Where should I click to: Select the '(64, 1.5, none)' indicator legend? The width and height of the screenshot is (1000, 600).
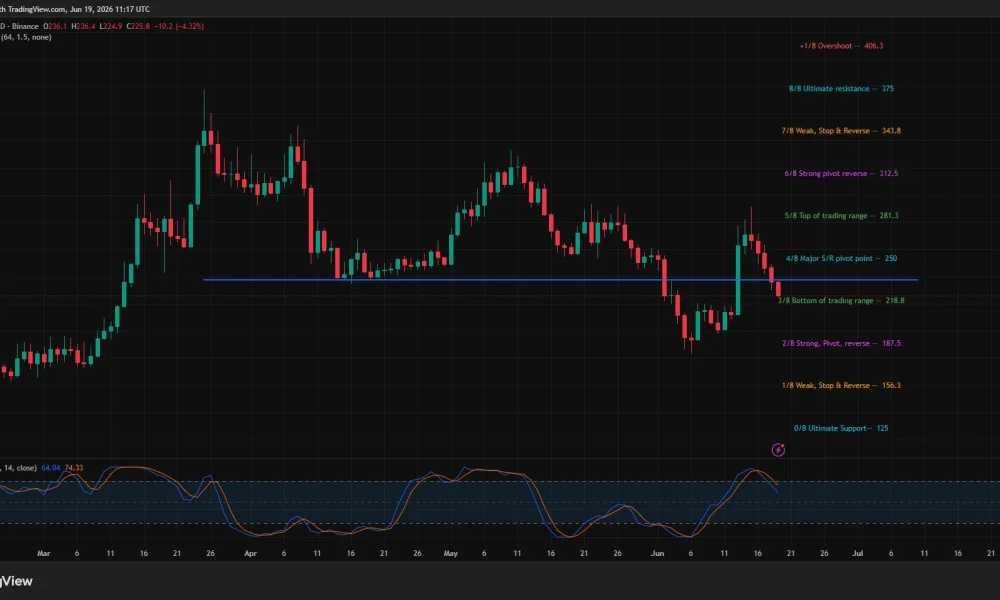tap(26, 37)
